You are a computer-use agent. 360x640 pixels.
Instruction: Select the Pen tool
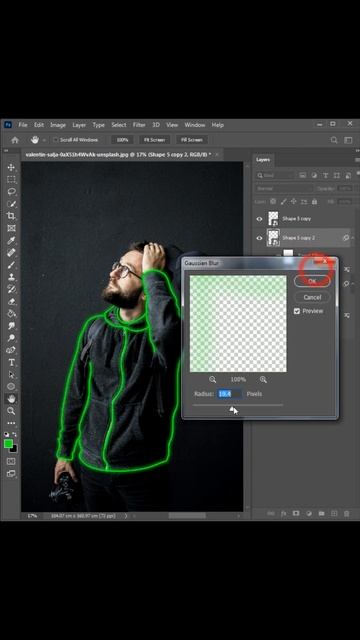pyautogui.click(x=11, y=350)
